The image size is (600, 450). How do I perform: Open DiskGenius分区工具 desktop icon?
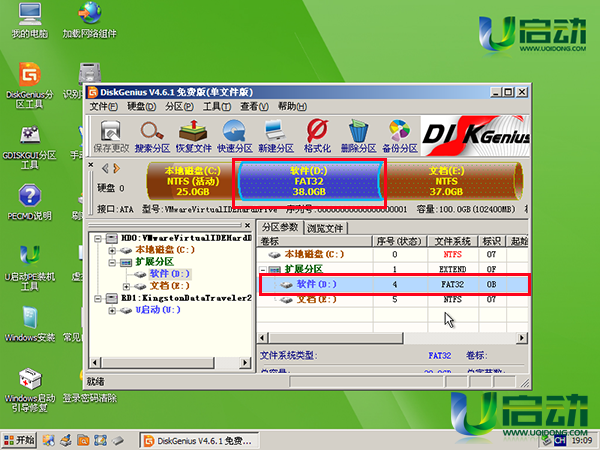point(29,85)
